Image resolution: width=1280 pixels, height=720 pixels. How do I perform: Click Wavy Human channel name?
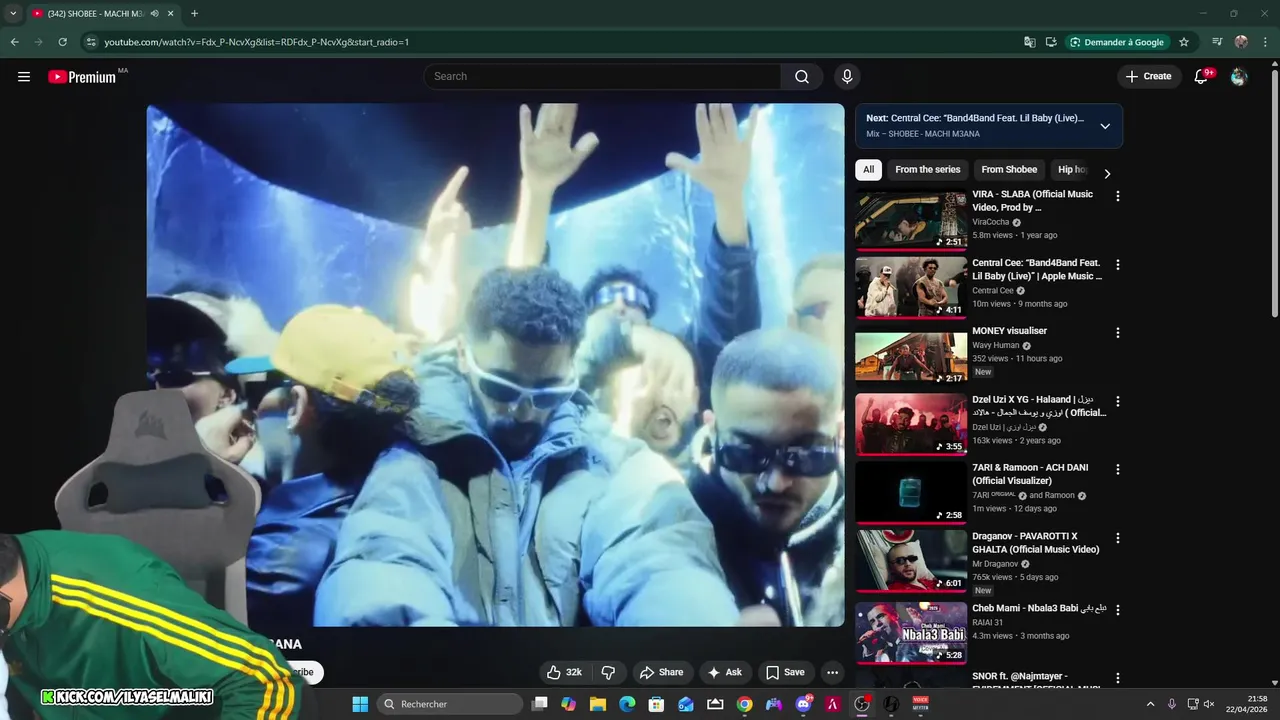tap(996, 345)
